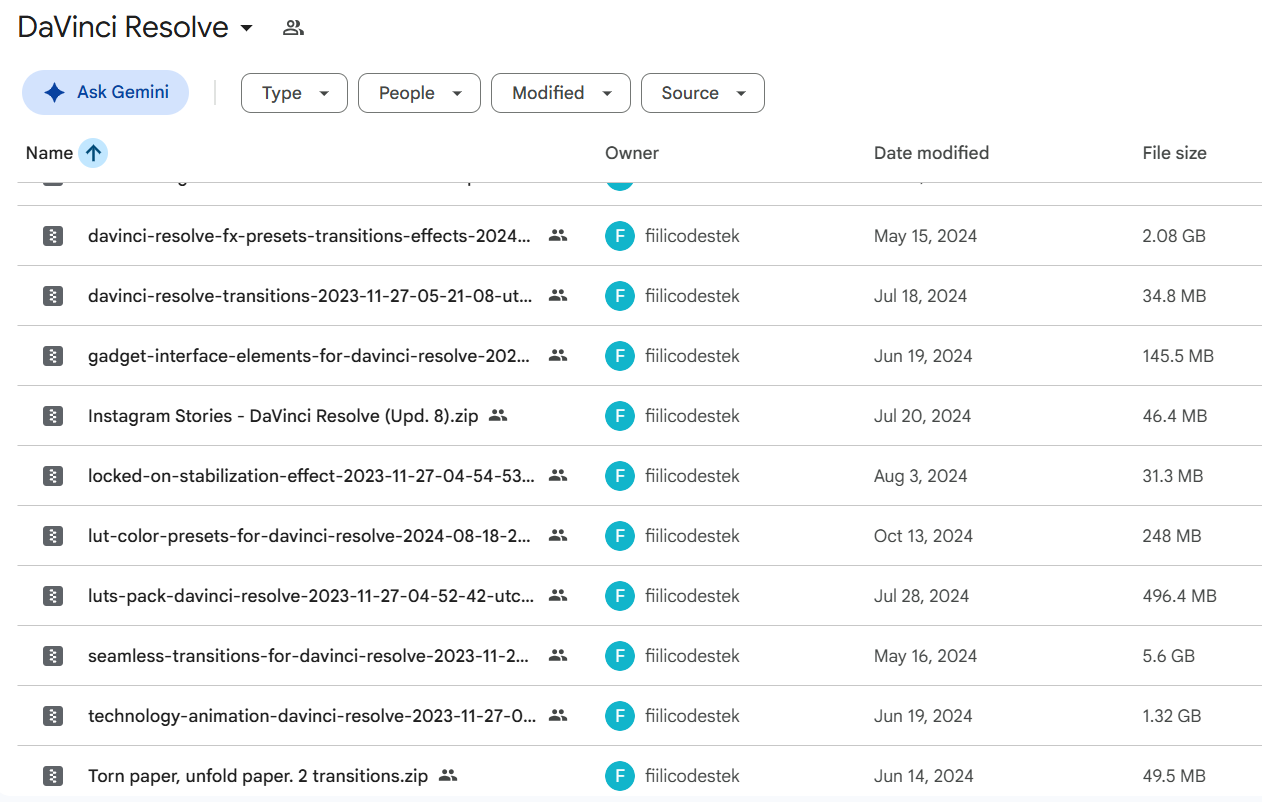Click owner avatar on May 15, 2024 row
Screen dimensions: 1262x802
coord(620,236)
